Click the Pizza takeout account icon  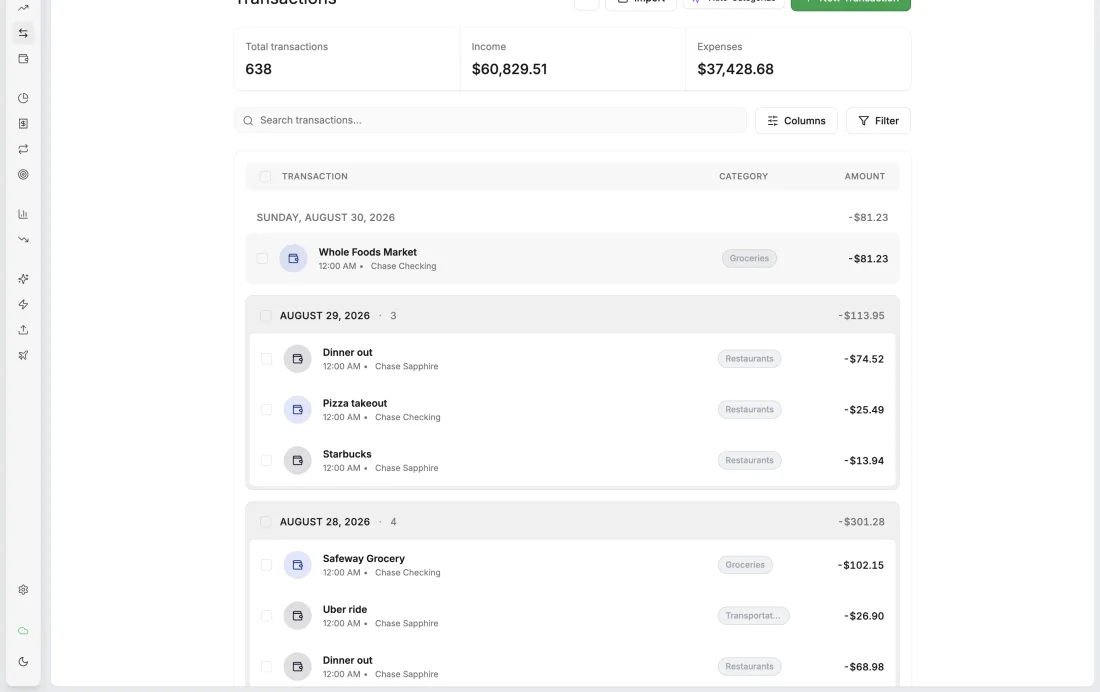(297, 410)
